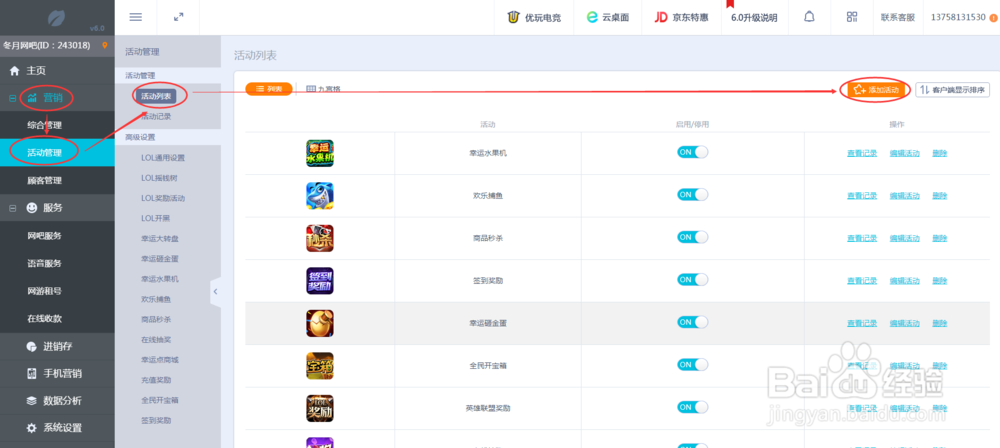
Task: Open the JD 京东特惠 shortcut
Action: [681, 17]
